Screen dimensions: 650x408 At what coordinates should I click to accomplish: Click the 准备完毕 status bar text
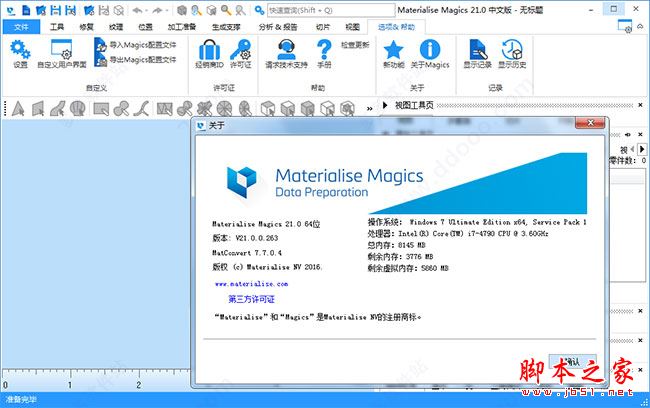[21, 400]
